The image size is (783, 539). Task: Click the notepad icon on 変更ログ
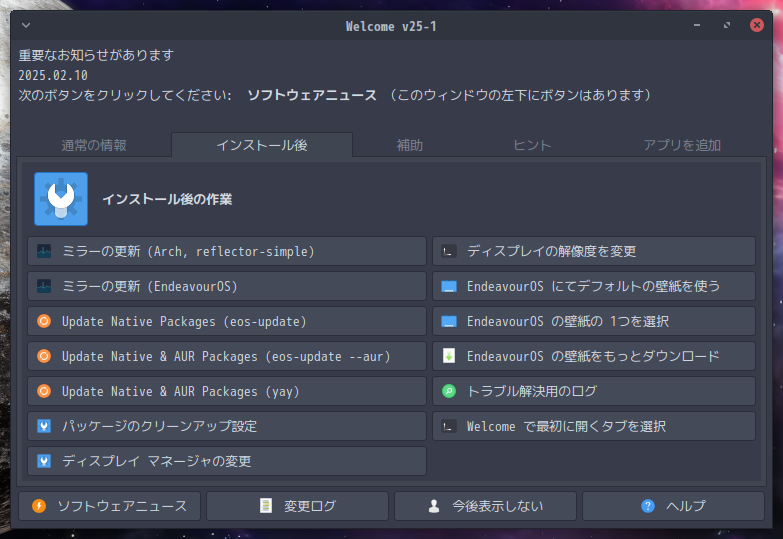point(265,506)
